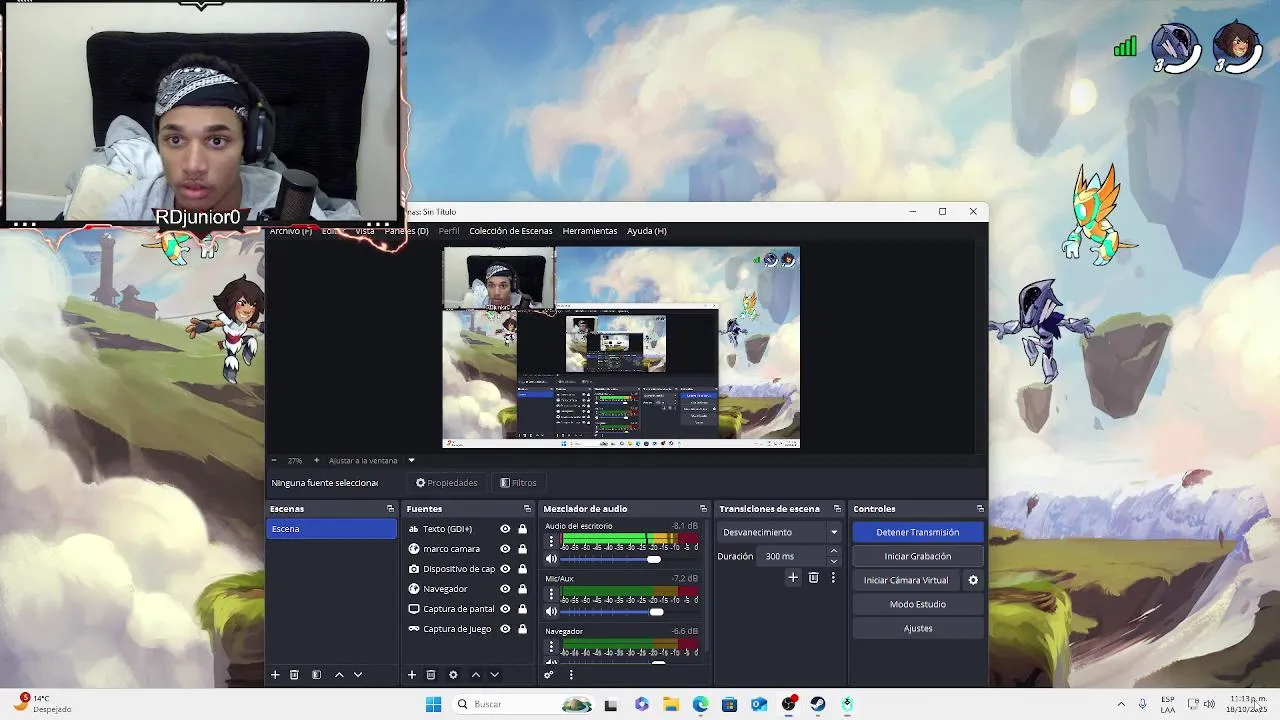
Task: Open source properties gear in Fuentes toolbar
Action: 453,675
